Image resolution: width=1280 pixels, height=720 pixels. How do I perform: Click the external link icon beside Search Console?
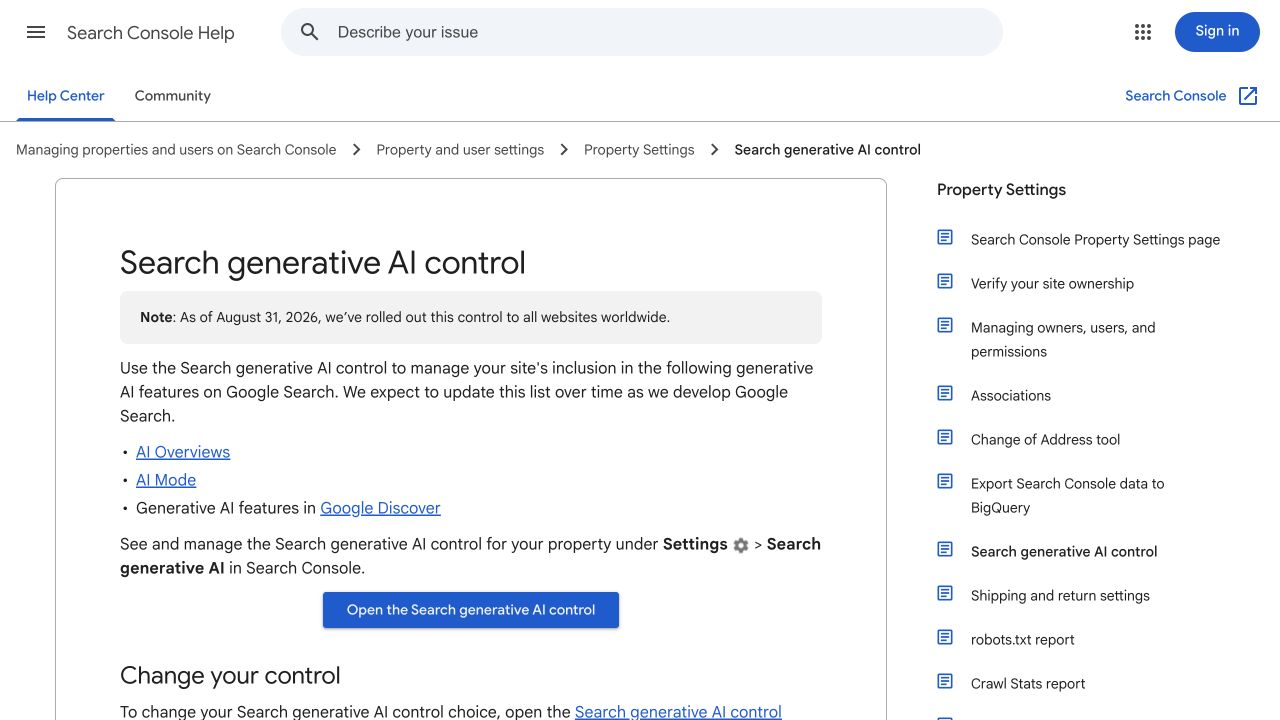(1248, 96)
